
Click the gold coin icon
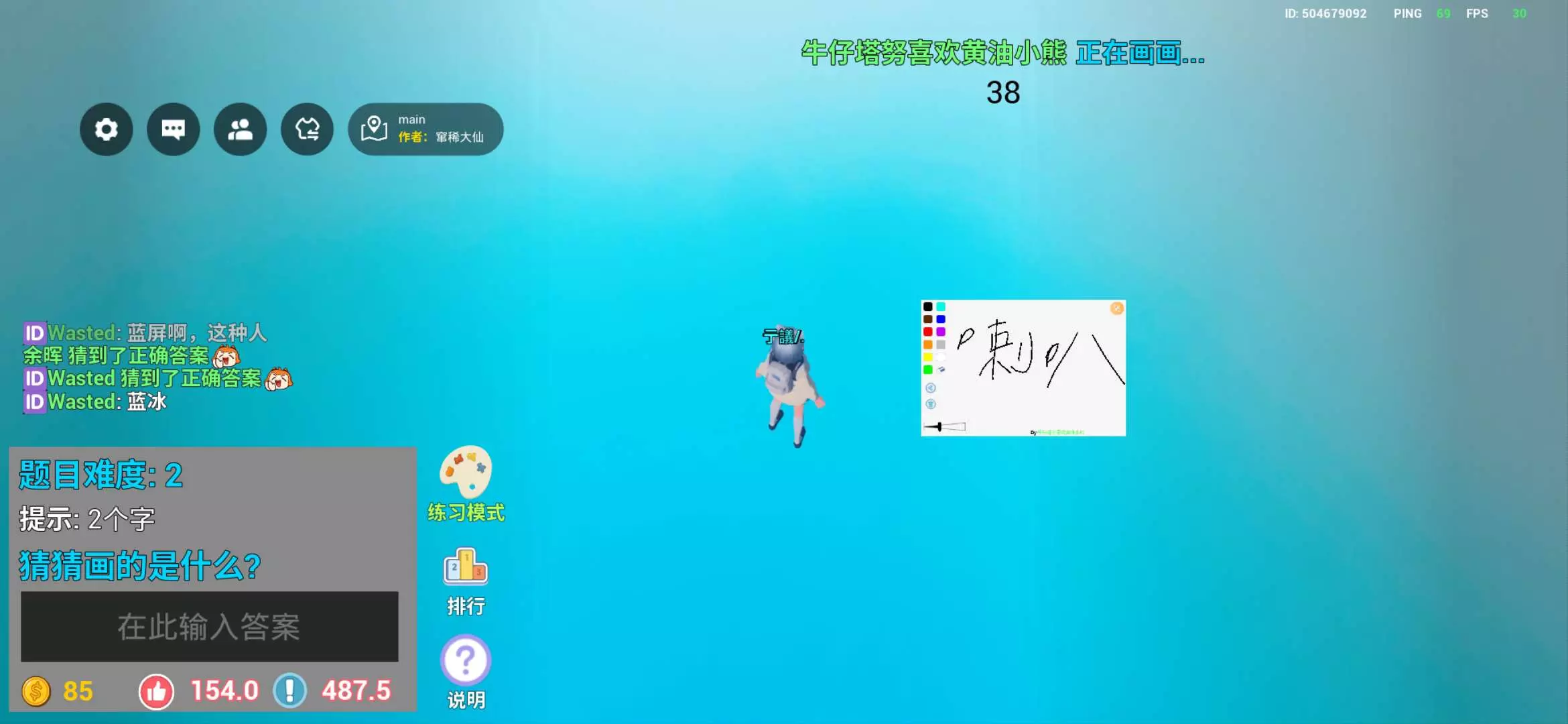tap(36, 691)
